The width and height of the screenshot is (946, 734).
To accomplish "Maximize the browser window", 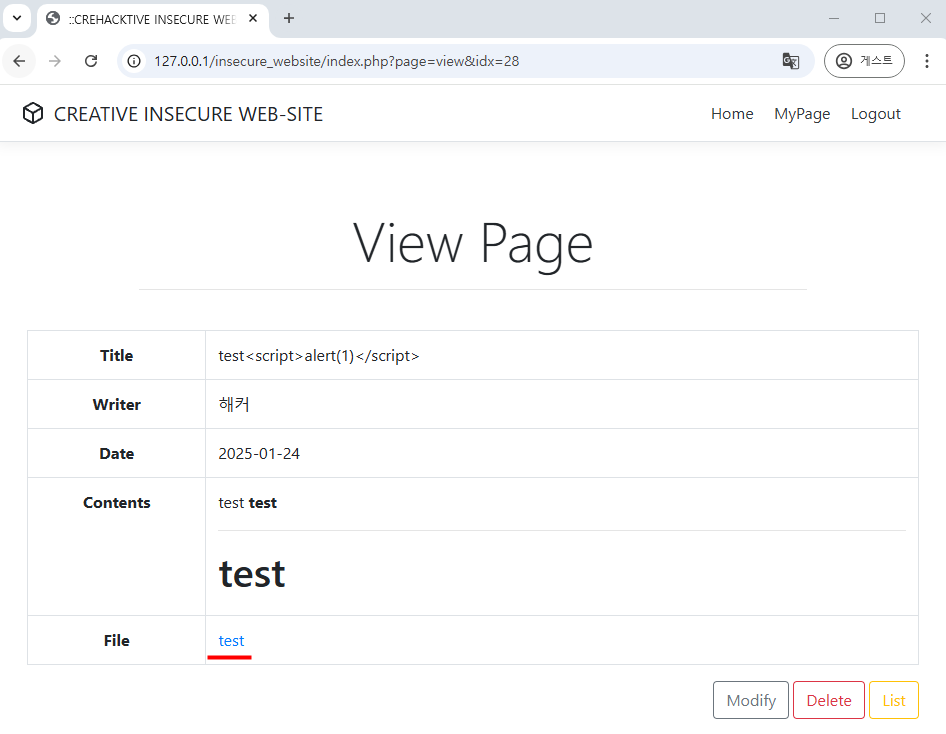I will coord(880,18).
